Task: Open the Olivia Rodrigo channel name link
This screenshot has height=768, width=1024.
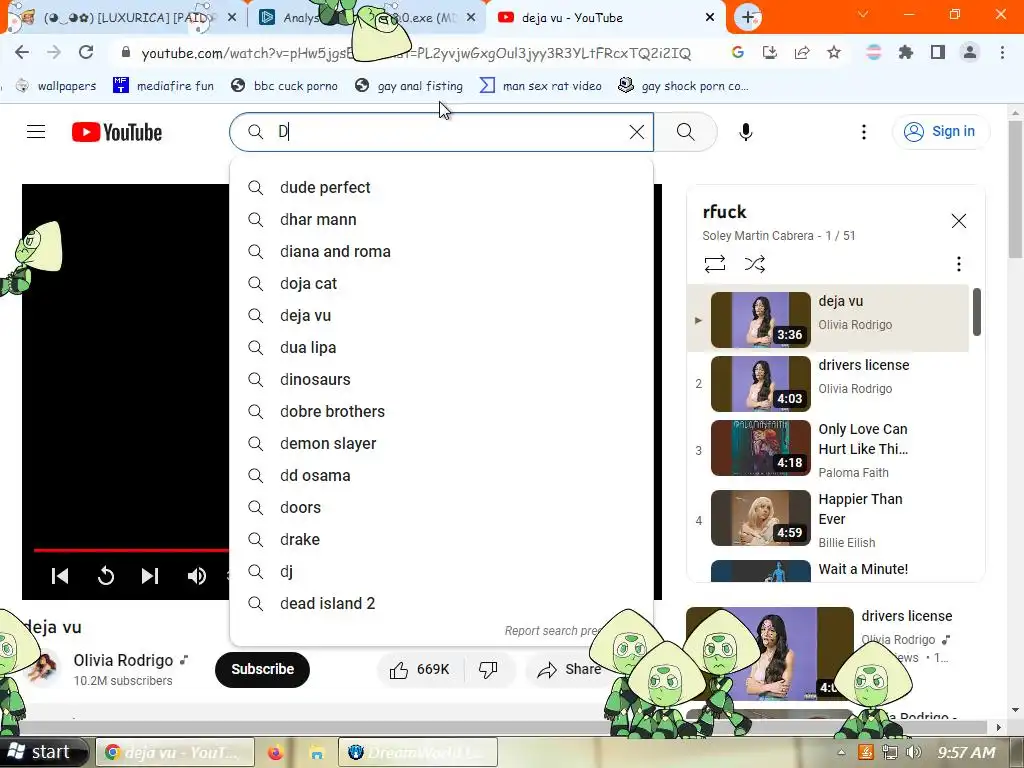Action: [x=123, y=660]
